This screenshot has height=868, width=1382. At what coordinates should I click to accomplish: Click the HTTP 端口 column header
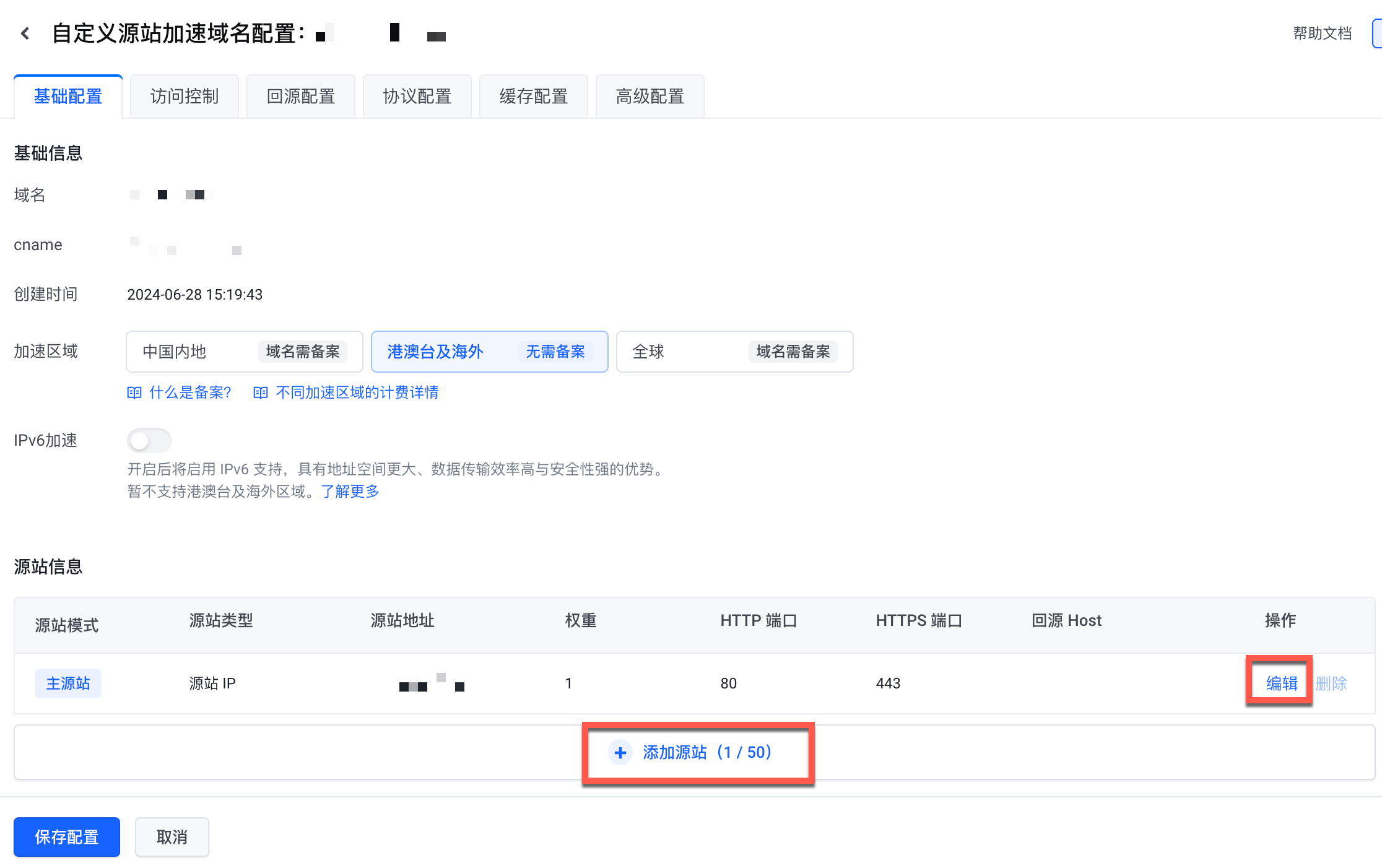click(758, 620)
